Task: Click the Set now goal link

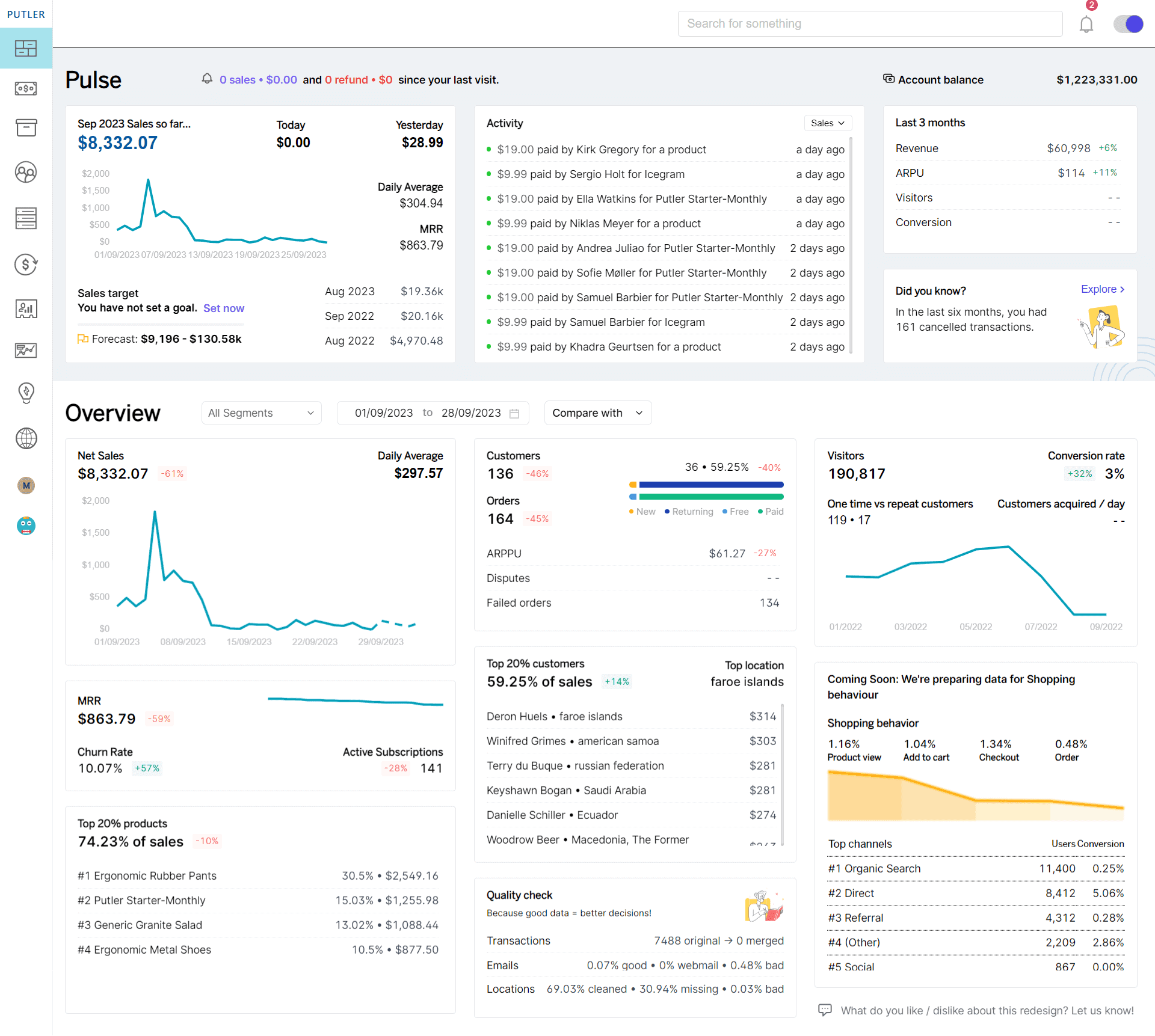Action: [x=222, y=307]
